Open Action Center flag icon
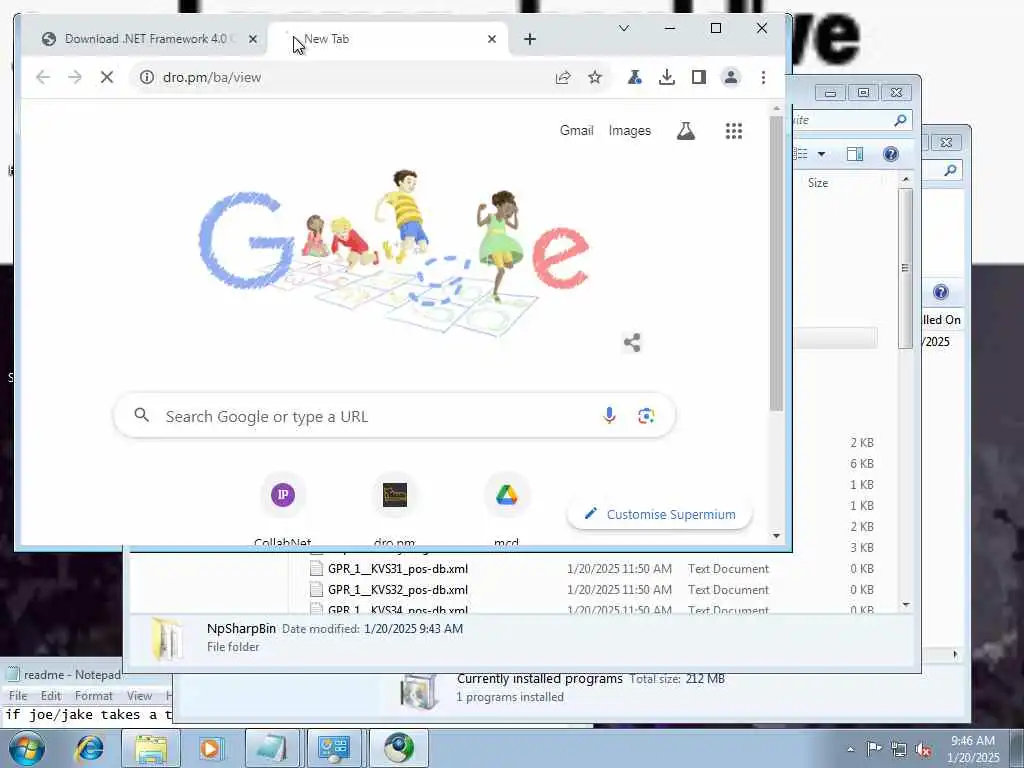The image size is (1024, 768). [x=874, y=748]
